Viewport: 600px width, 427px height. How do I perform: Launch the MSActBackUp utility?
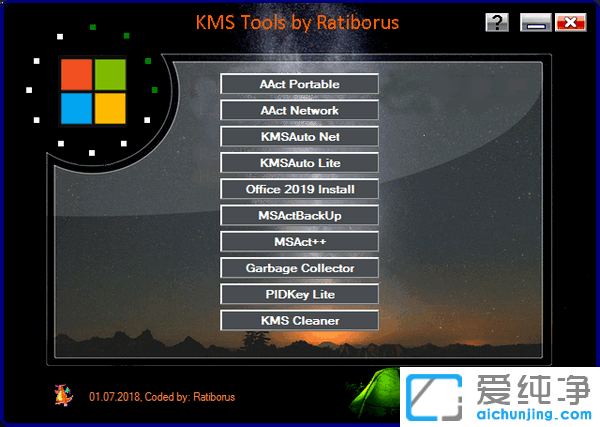[299, 215]
